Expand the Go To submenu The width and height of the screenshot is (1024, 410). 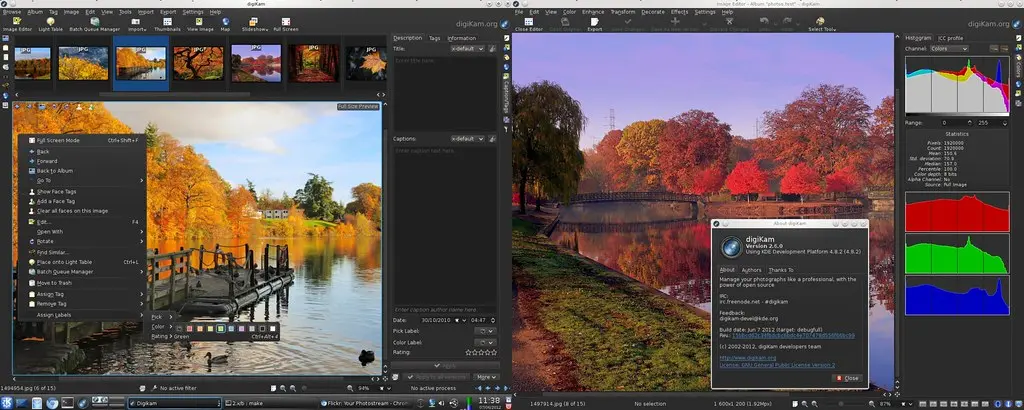click(x=82, y=180)
